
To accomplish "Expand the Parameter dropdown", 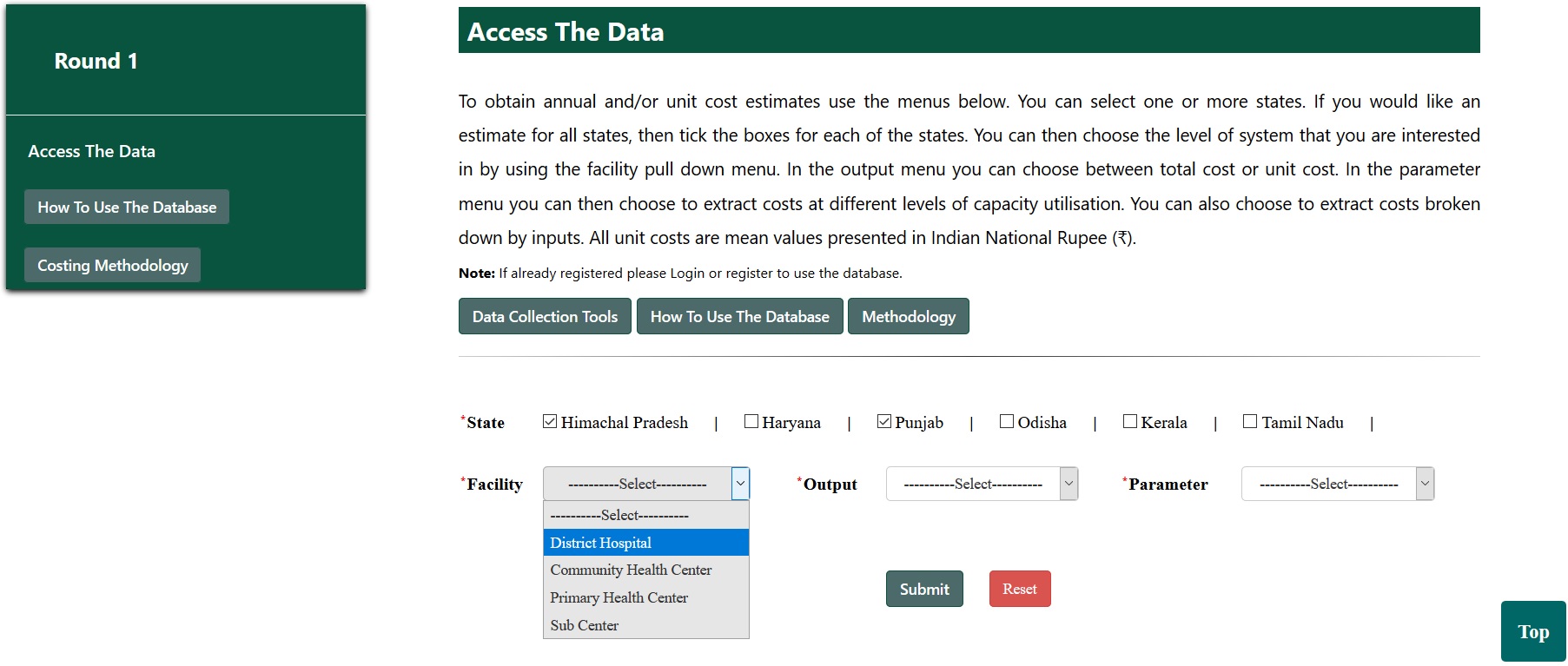I will coord(1337,484).
